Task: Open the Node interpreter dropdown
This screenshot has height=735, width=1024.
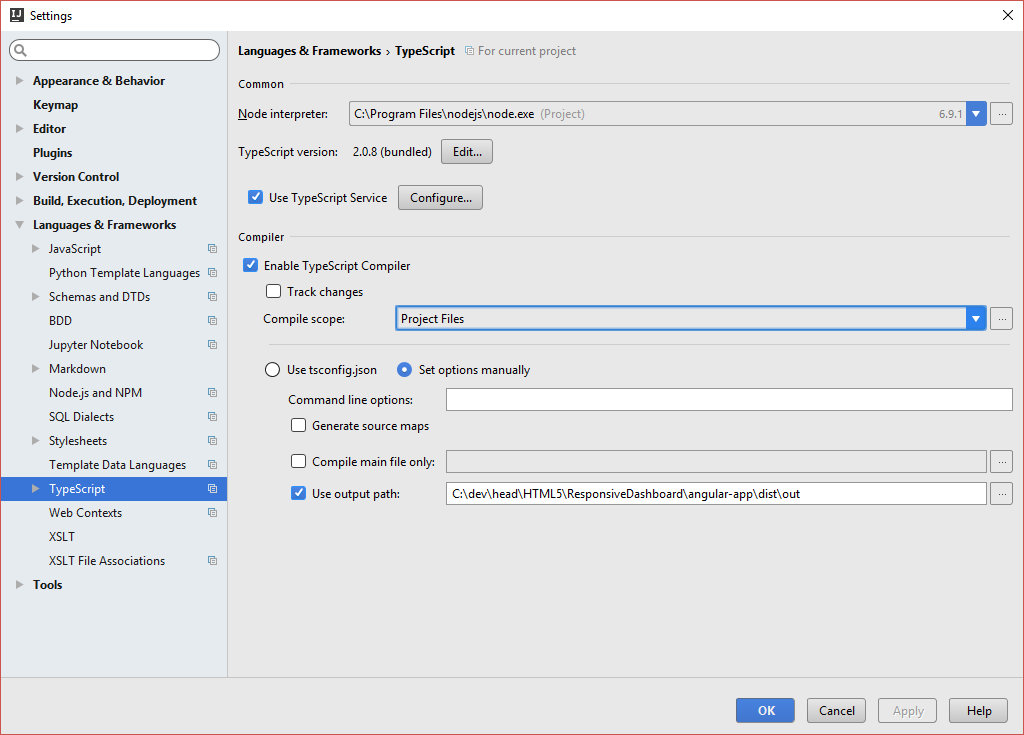Action: [976, 114]
